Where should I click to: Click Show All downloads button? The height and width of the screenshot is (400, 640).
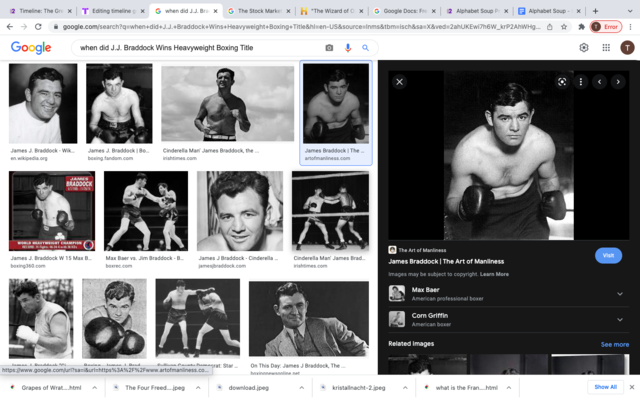(x=605, y=387)
